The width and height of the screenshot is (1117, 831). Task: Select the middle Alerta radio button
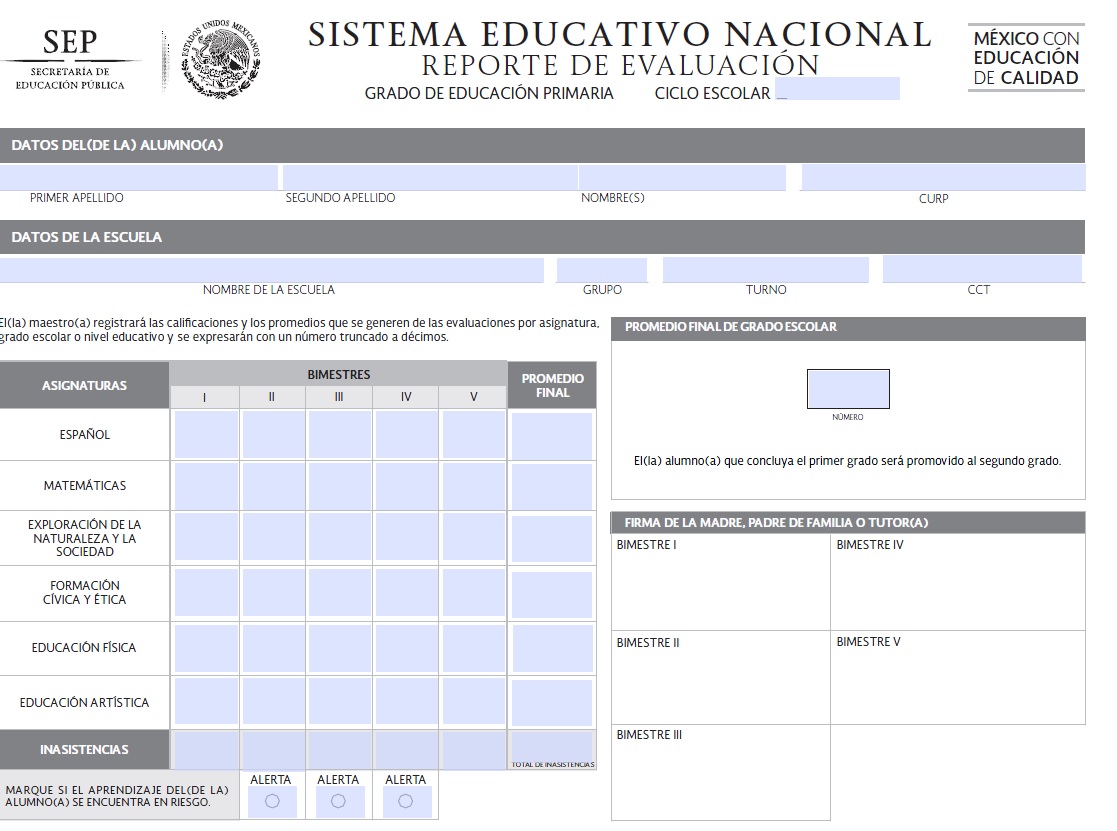[x=338, y=801]
